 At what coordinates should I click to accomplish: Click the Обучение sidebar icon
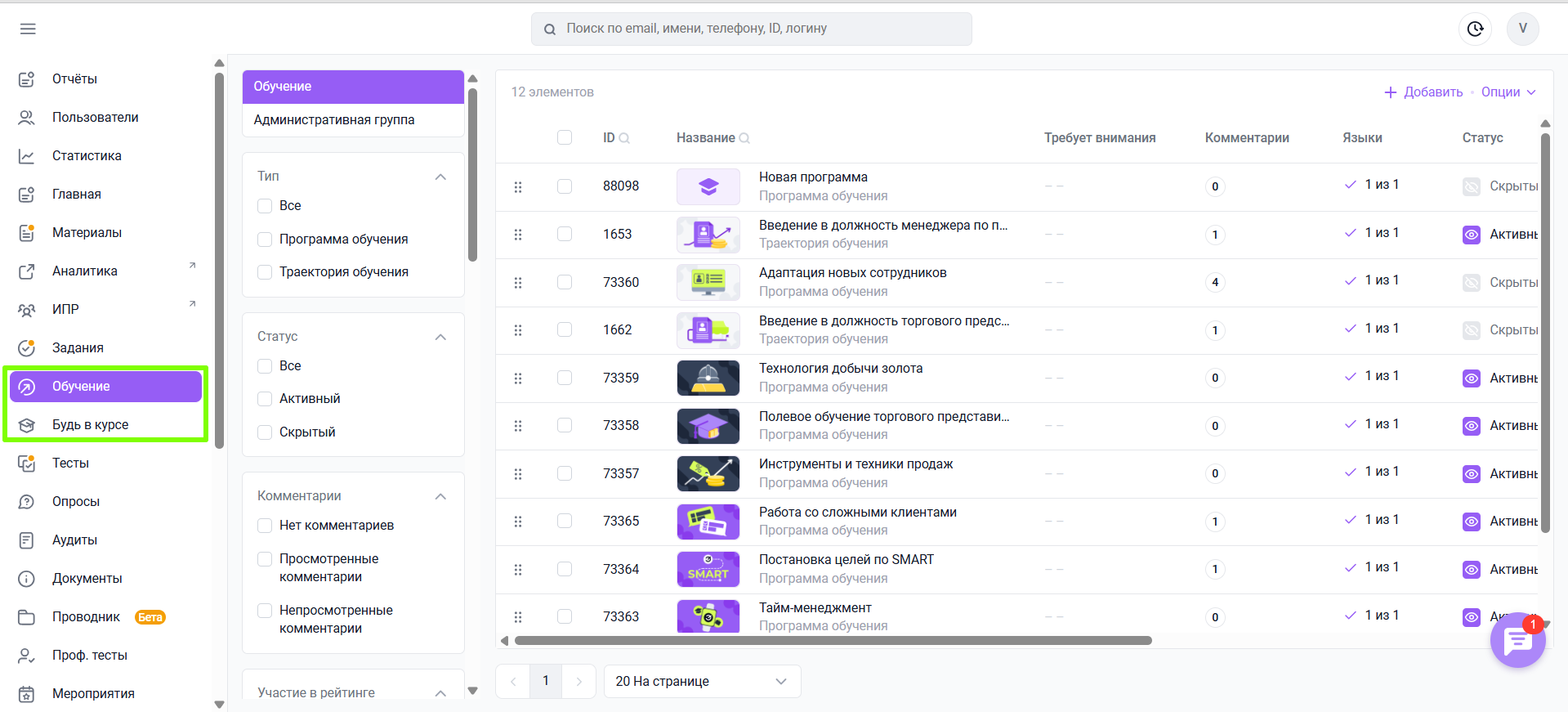pos(27,387)
